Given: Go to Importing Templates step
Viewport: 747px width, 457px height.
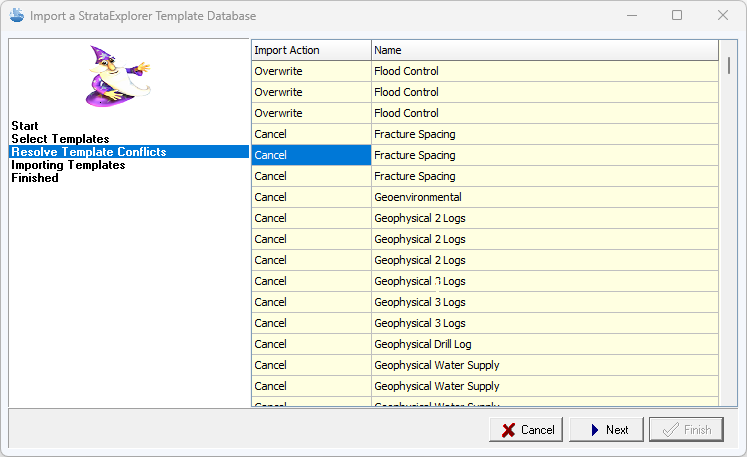Looking at the screenshot, I should click(x=68, y=165).
